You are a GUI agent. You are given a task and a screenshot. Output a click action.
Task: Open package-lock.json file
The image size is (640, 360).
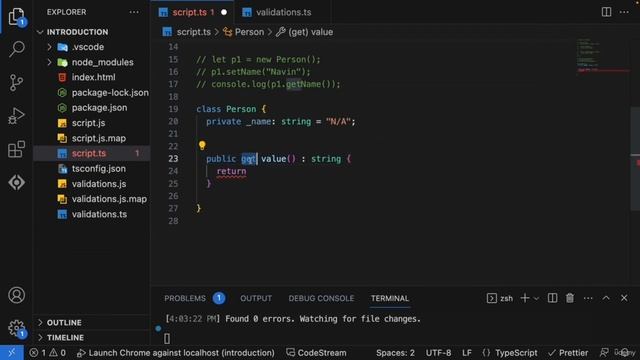(110, 93)
